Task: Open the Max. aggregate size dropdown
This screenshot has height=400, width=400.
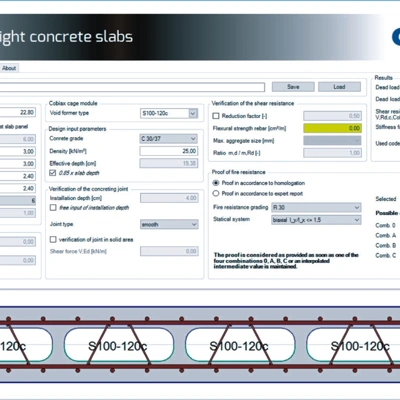Action: tap(332, 140)
